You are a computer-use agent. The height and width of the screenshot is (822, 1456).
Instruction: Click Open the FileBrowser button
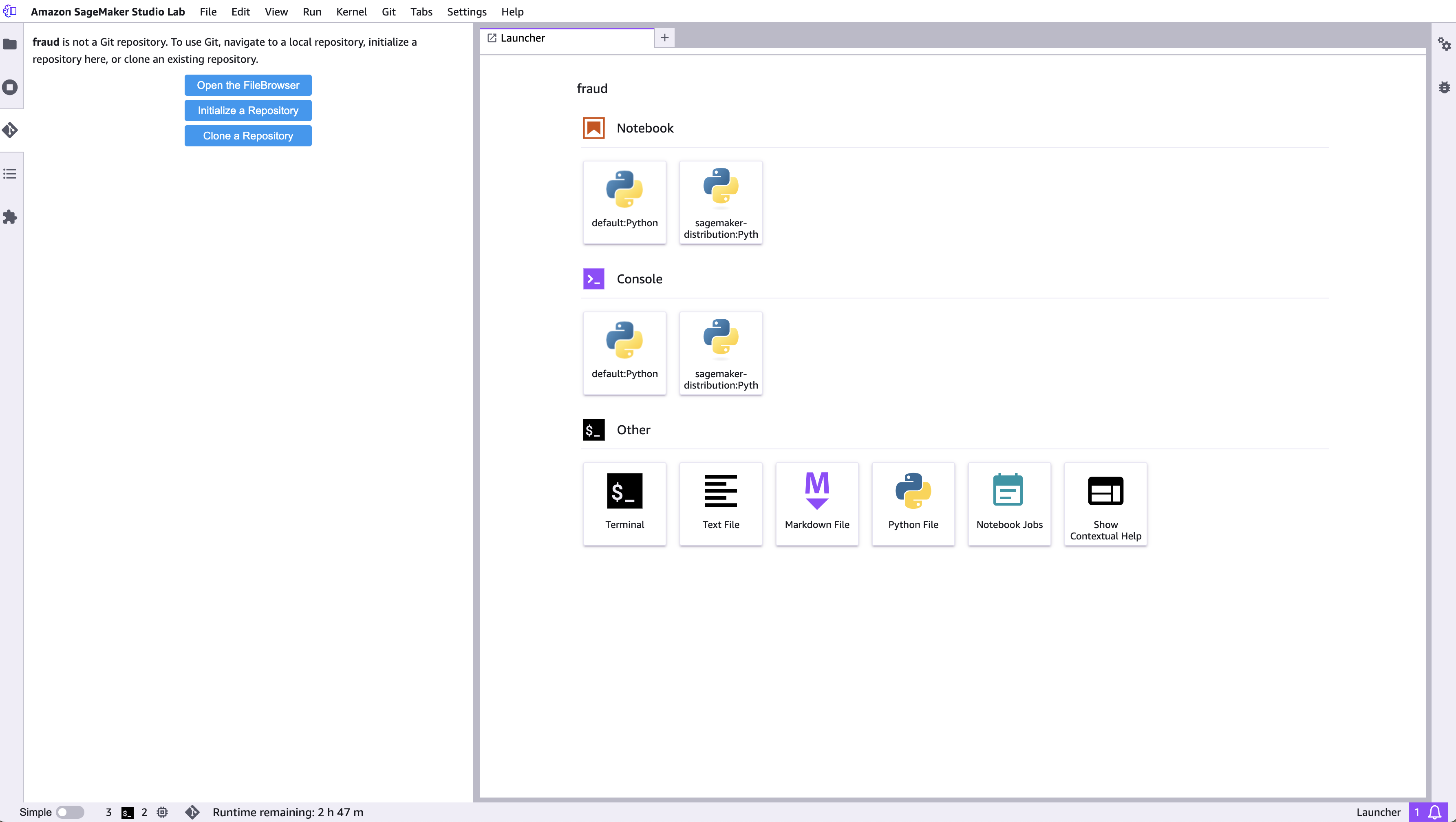[x=248, y=85]
